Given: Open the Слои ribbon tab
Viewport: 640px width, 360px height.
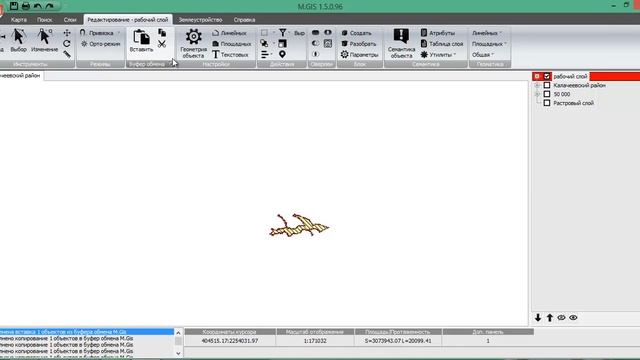Looking at the screenshot, I should (x=70, y=20).
